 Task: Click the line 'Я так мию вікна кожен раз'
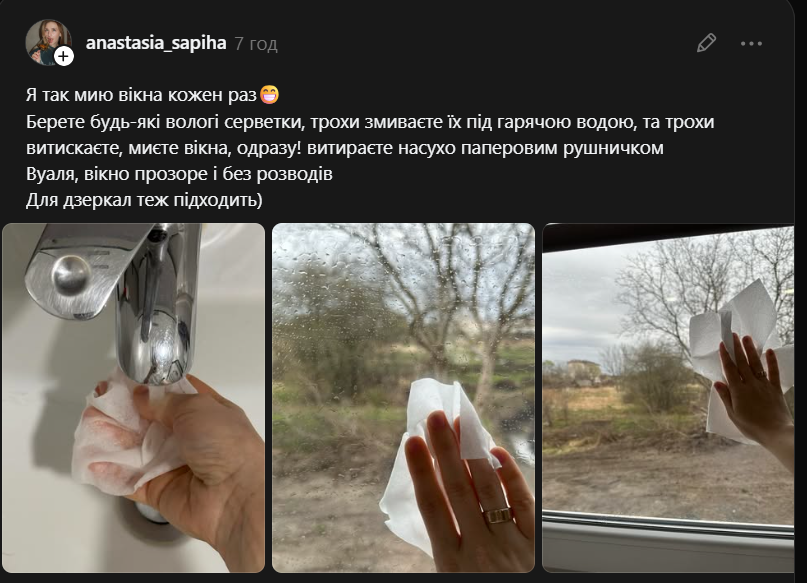point(141,95)
